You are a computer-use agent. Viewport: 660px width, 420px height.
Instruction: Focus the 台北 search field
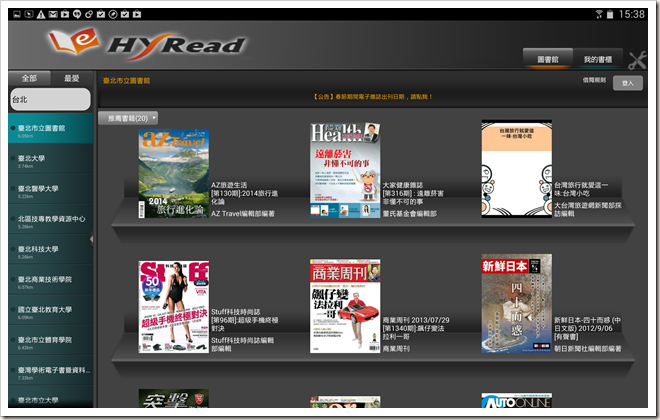50,99
